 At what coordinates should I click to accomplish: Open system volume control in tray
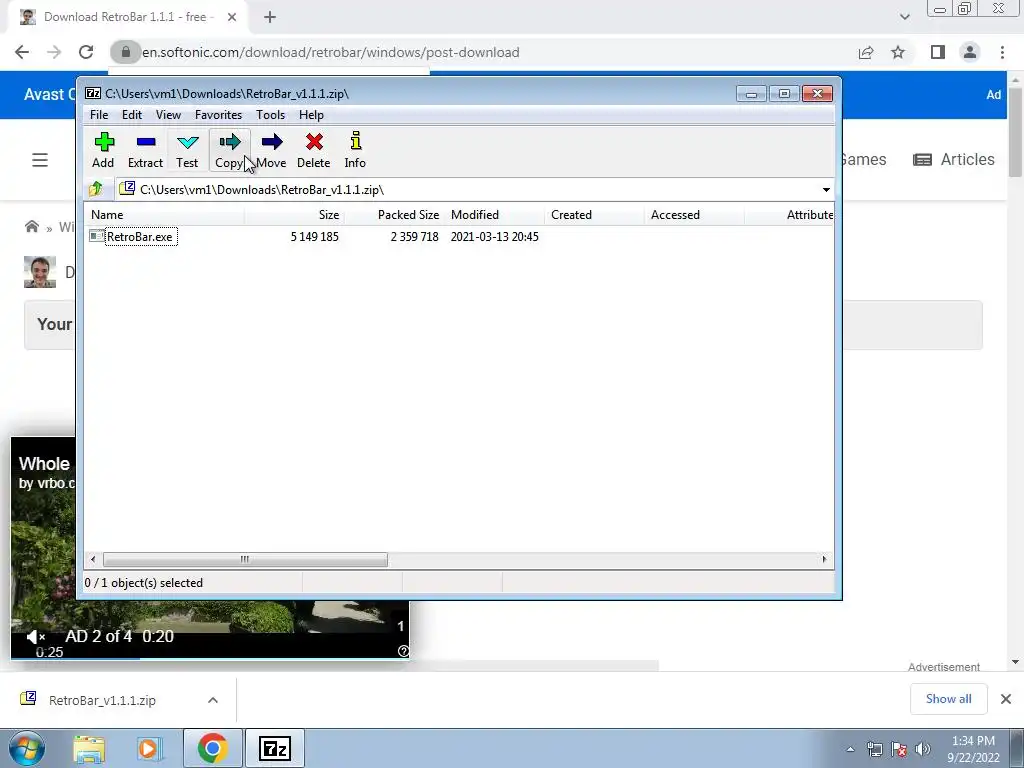(x=922, y=749)
